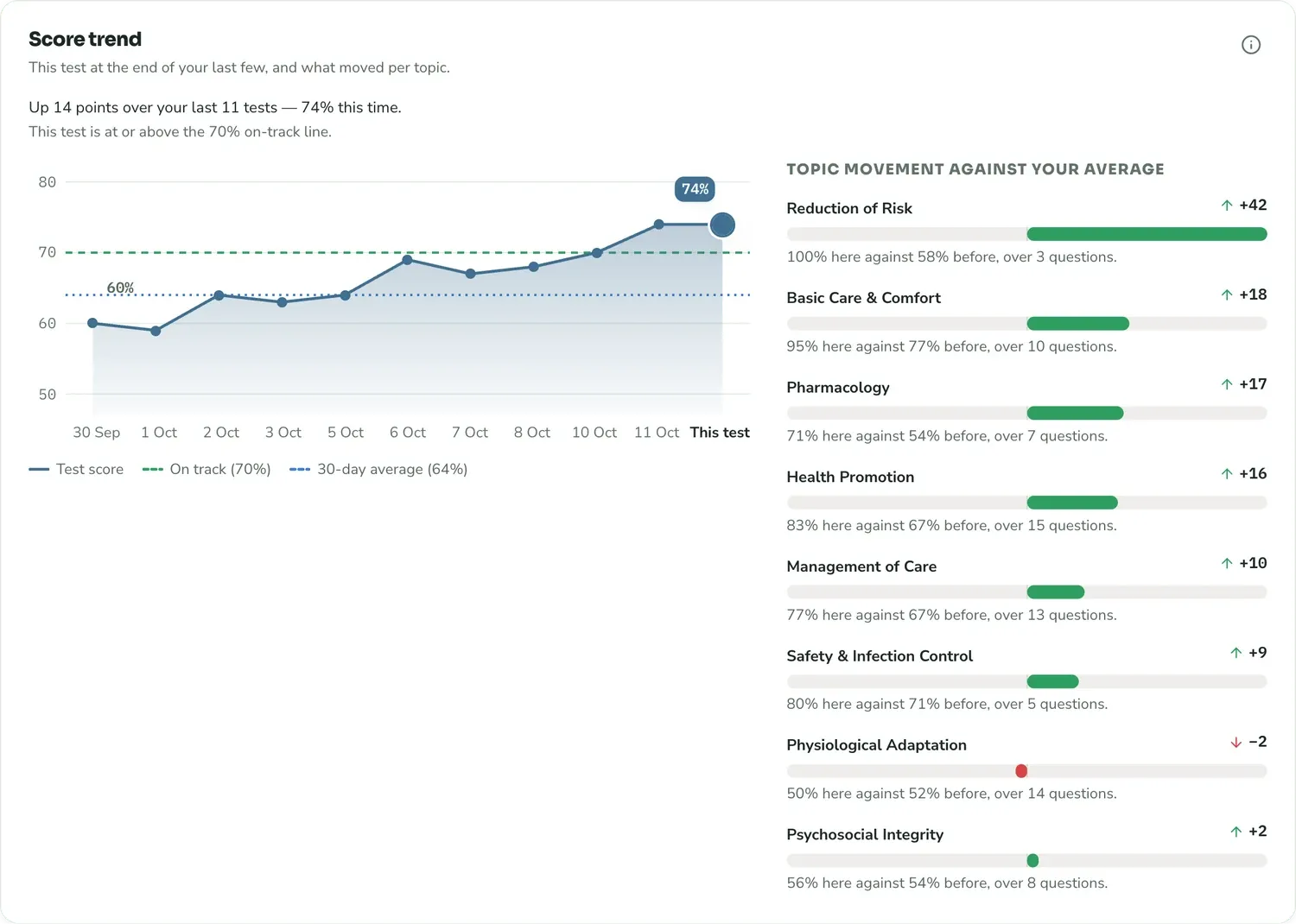This screenshot has height=924, width=1296.
Task: Select the 30 Sep data point
Action: (x=92, y=323)
